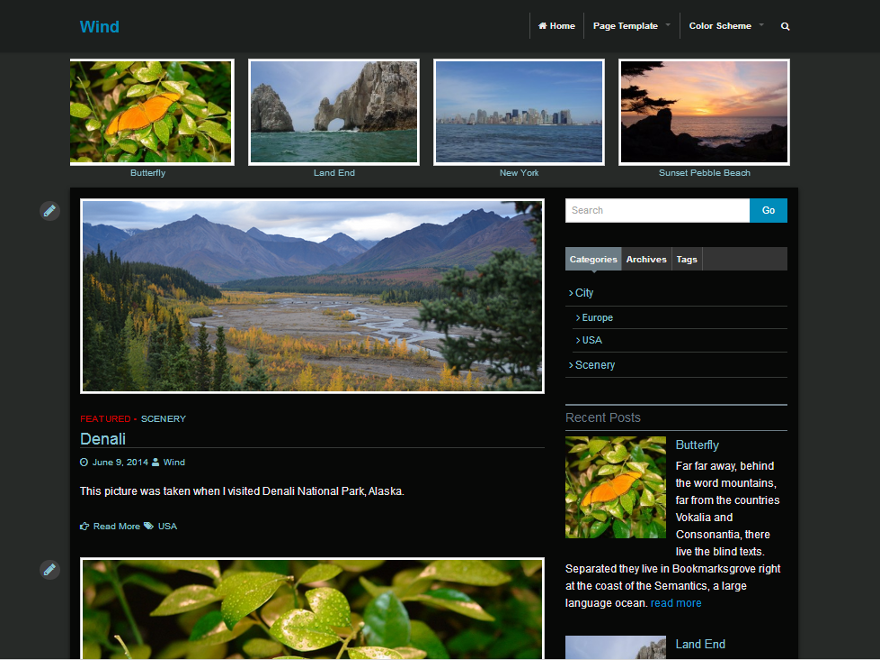The image size is (880, 660).
Task: Go to the Home menu item
Action: click(x=557, y=26)
